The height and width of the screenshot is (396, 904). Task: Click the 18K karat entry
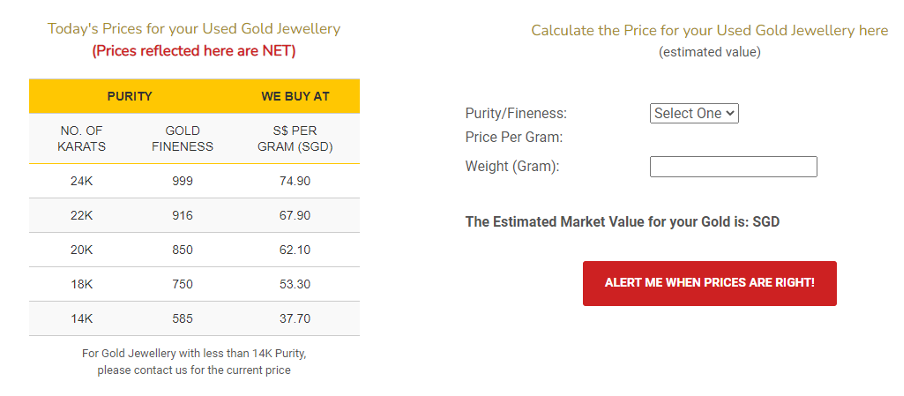81,284
